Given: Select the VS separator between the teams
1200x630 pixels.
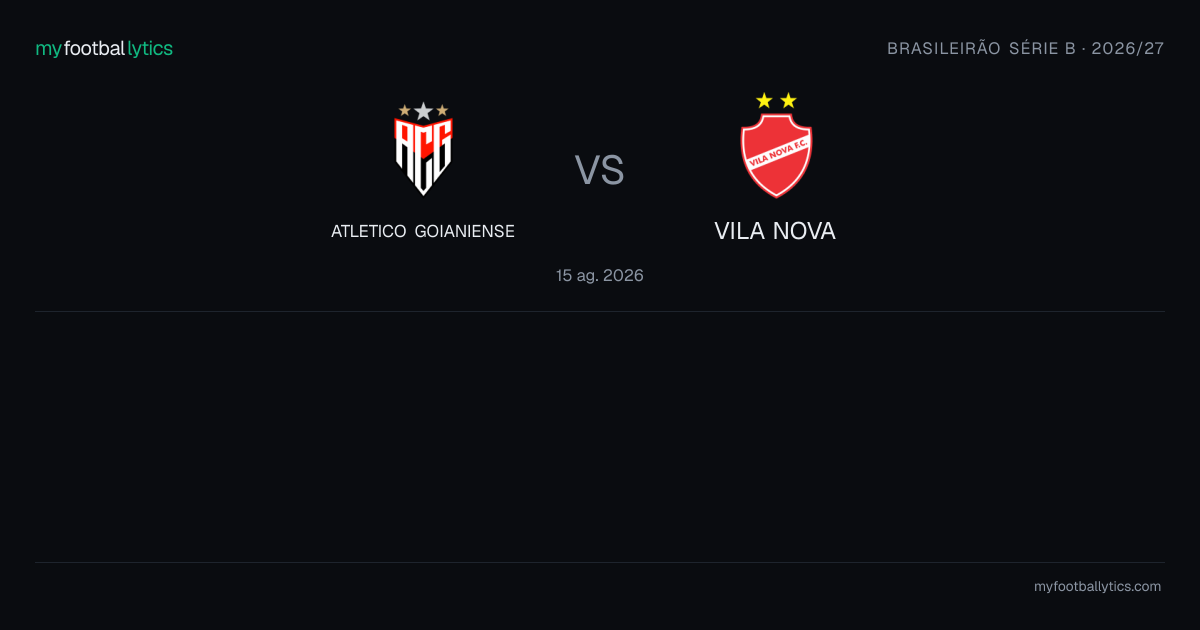Looking at the screenshot, I should pyautogui.click(x=599, y=170).
